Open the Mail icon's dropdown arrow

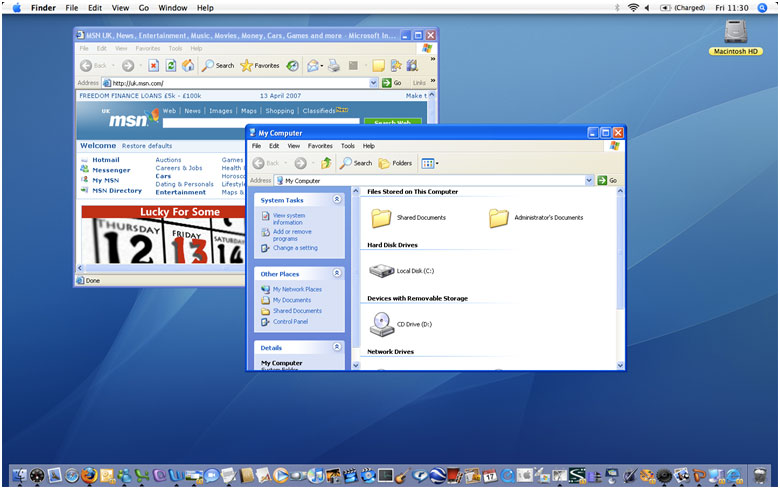322,65
